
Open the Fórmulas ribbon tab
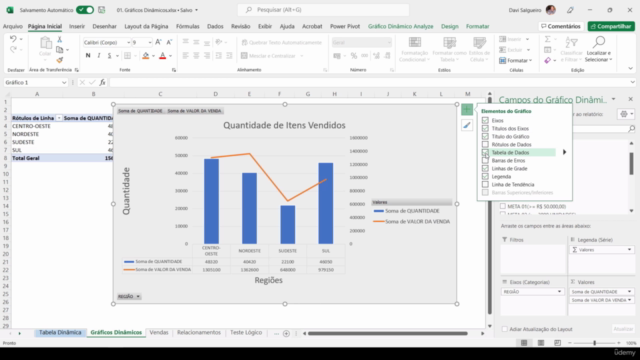188,26
